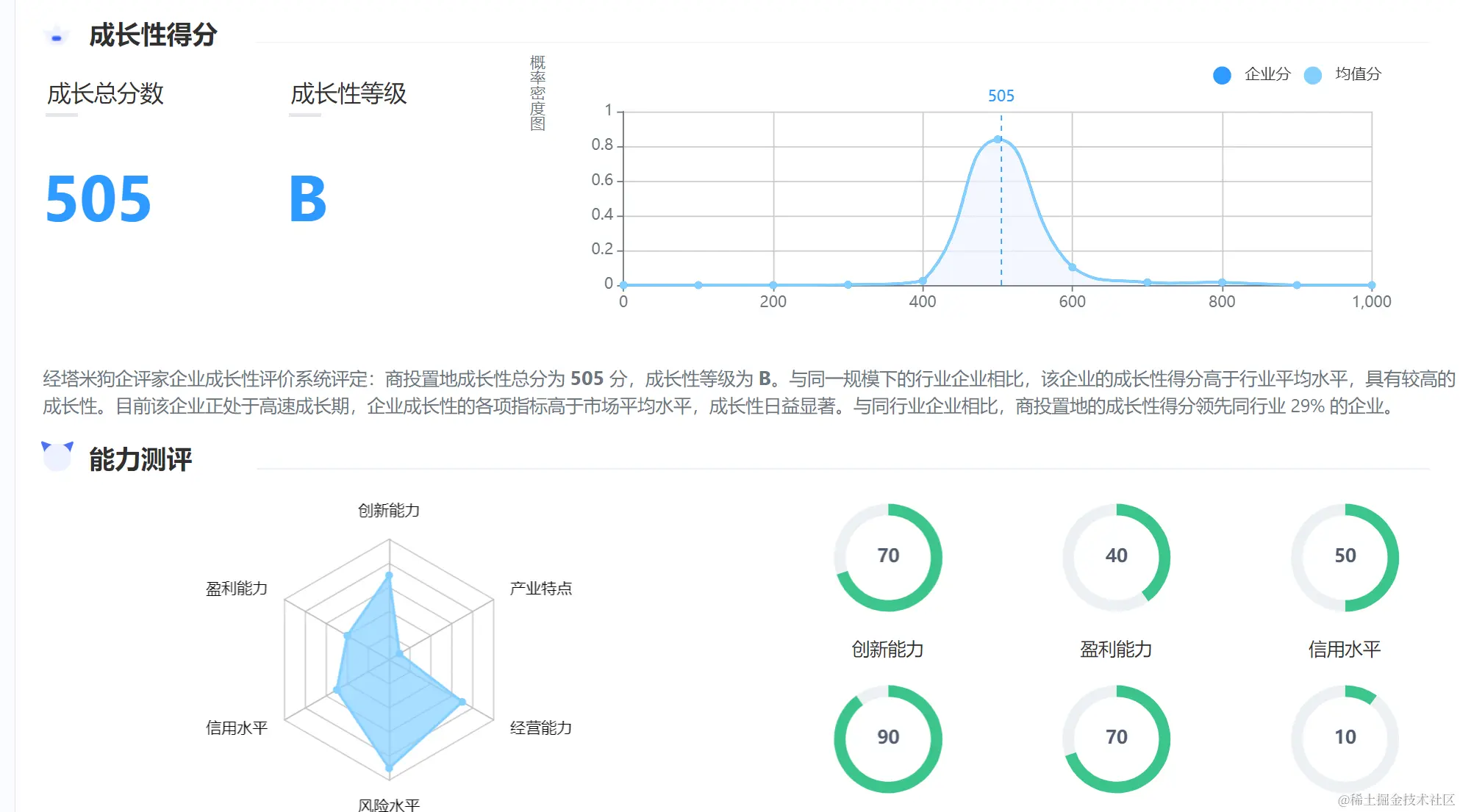Click the 成长性等级 heading
The width and height of the screenshot is (1460, 812).
pos(348,94)
